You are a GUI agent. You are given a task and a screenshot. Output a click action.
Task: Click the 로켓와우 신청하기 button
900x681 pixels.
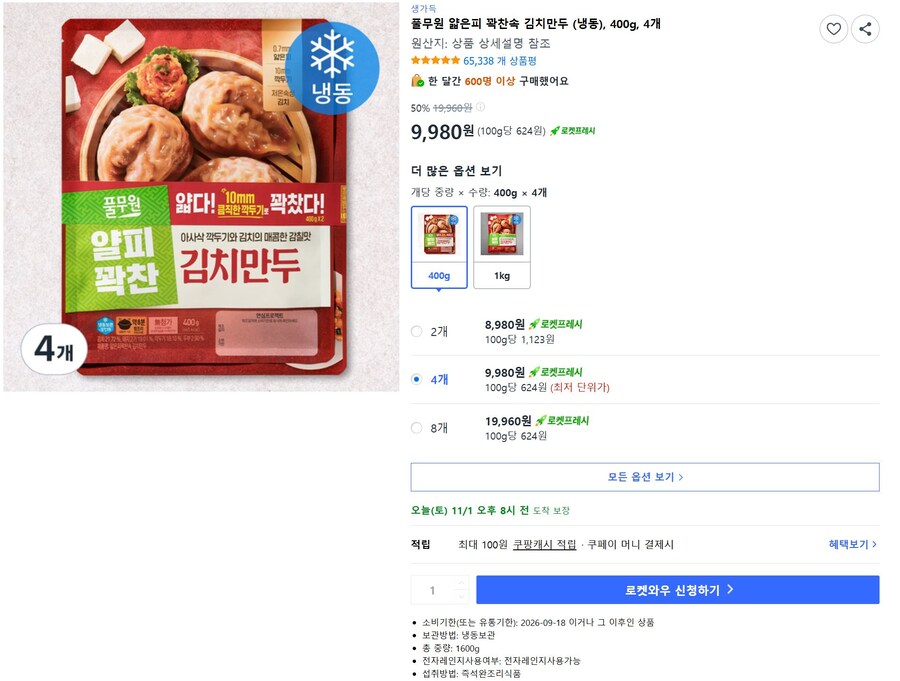[x=678, y=589]
